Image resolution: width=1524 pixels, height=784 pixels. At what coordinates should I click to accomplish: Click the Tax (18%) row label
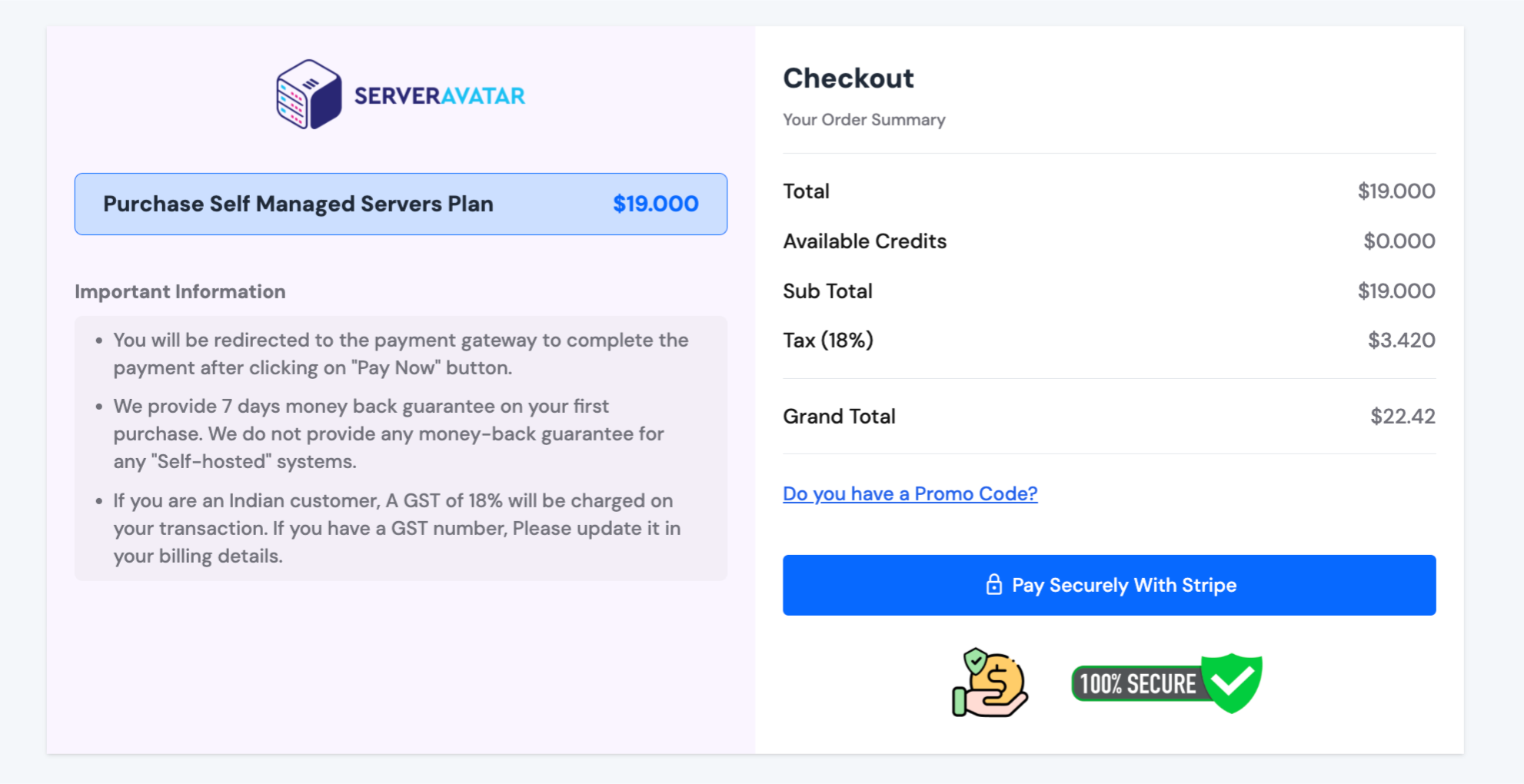point(828,341)
